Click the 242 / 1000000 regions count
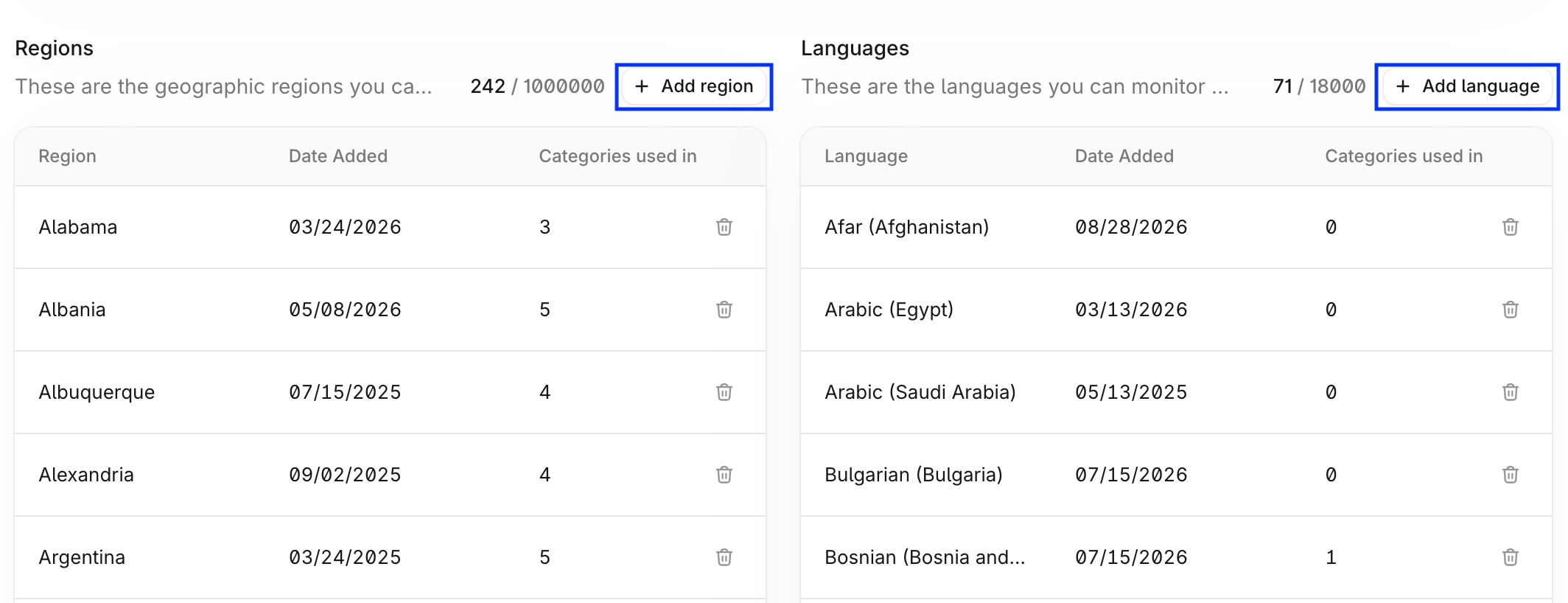This screenshot has width=1568, height=603. pos(538,86)
